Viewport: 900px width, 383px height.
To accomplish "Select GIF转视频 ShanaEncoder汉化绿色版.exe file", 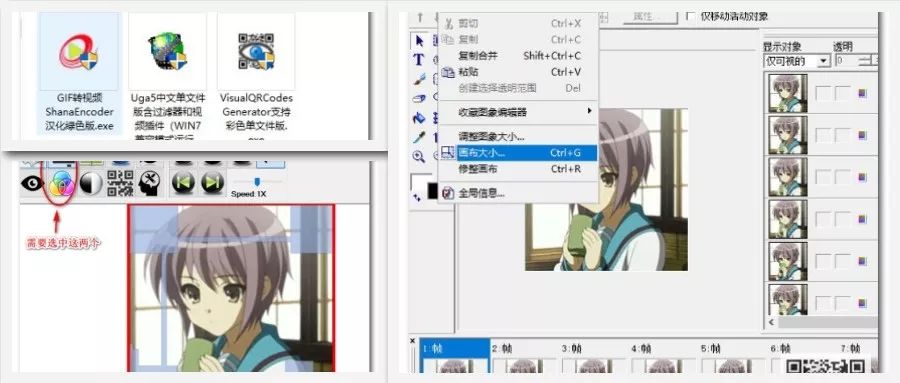I will click(x=79, y=73).
